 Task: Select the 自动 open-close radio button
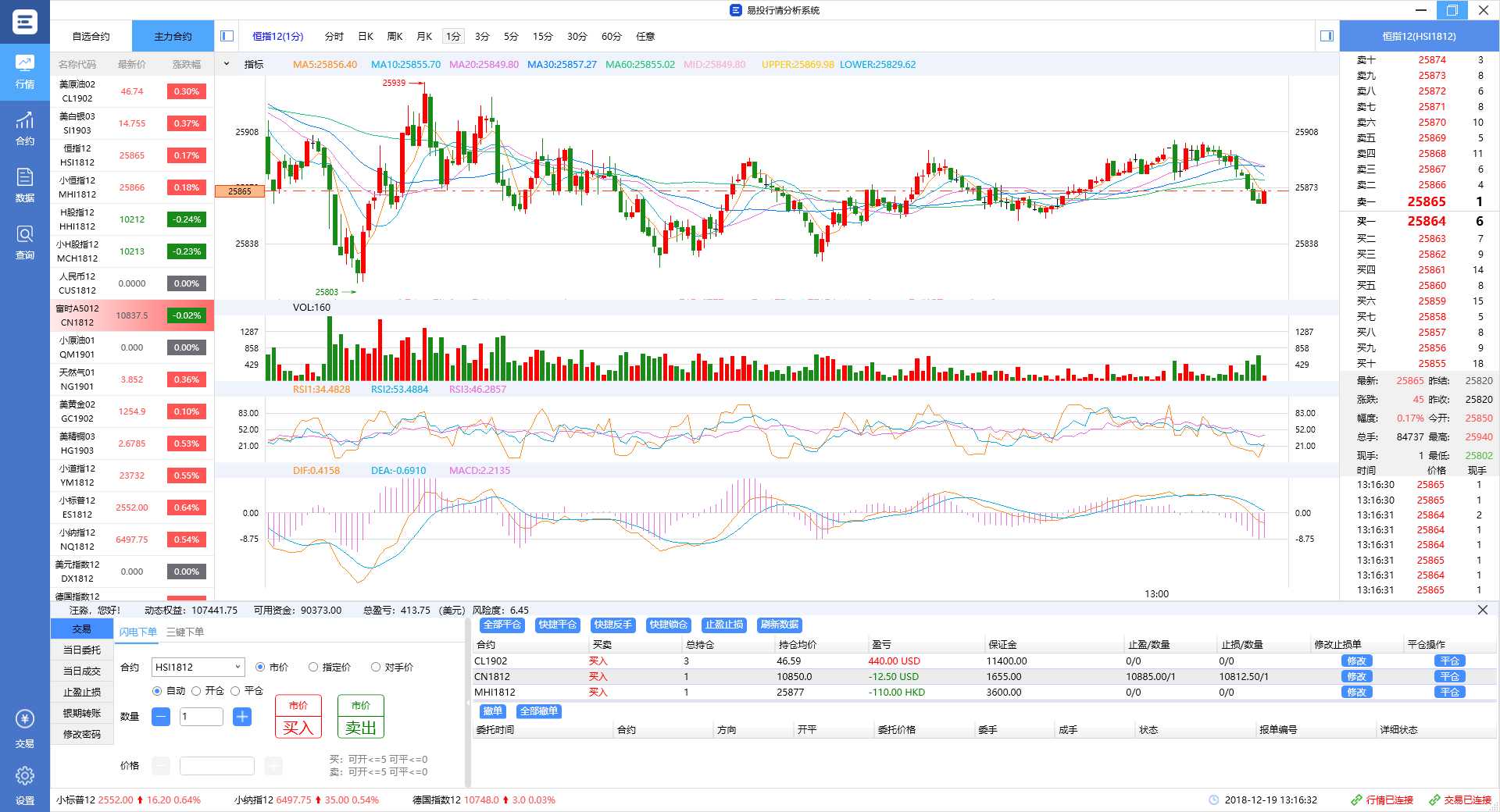(x=157, y=691)
